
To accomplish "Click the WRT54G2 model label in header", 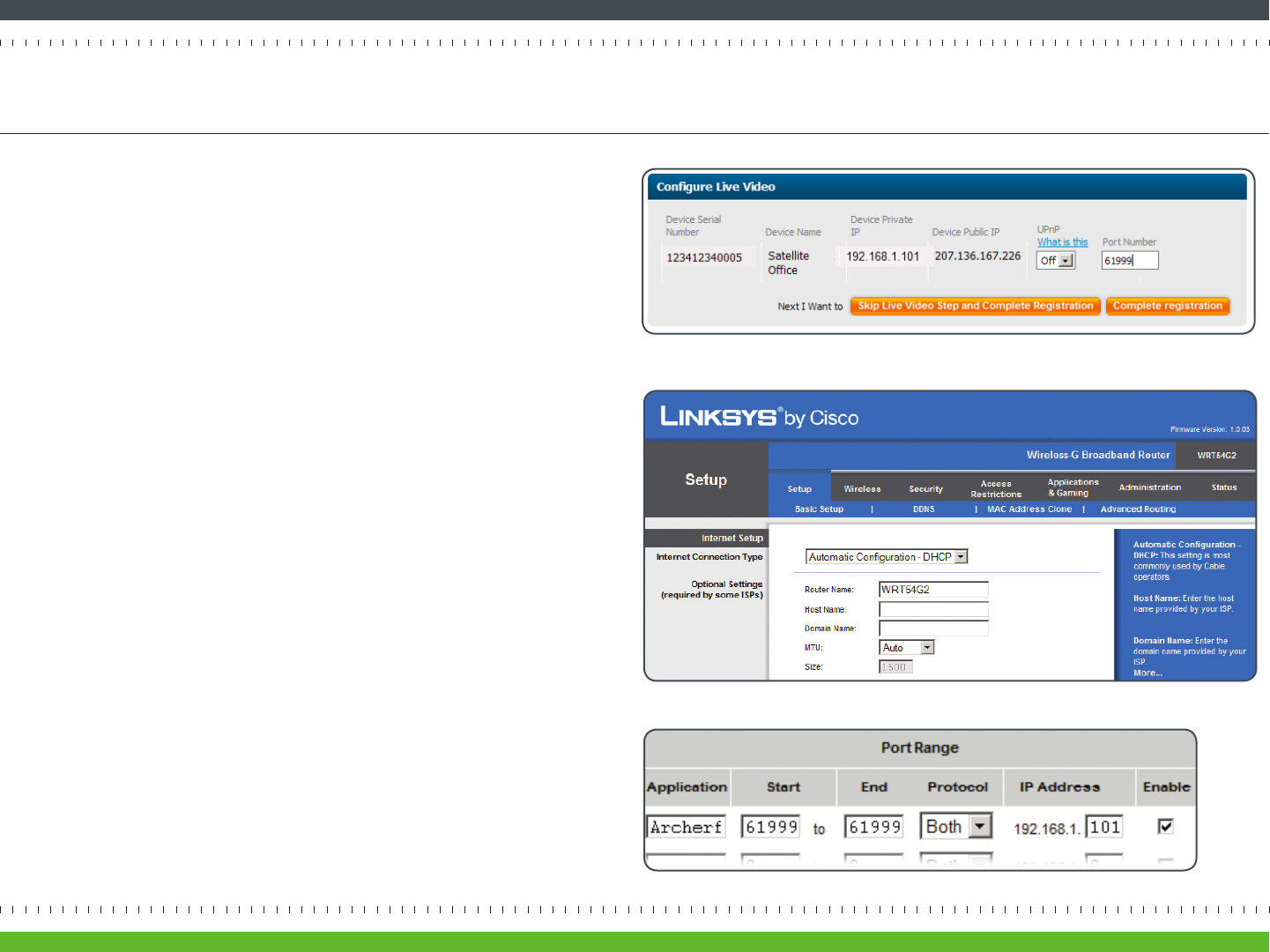I will 1216,456.
